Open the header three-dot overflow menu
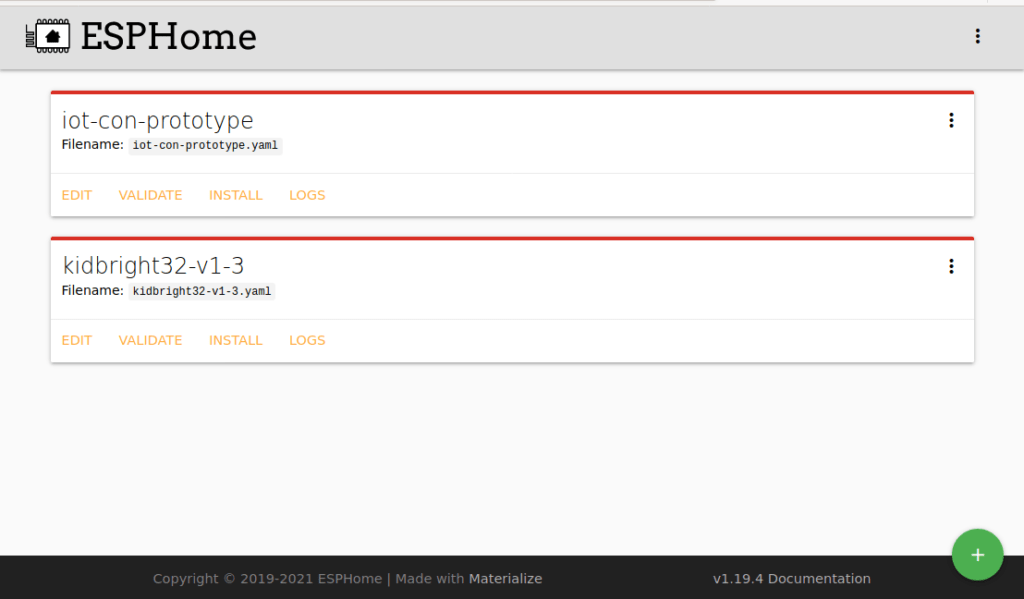The width and height of the screenshot is (1024, 599). click(x=978, y=36)
